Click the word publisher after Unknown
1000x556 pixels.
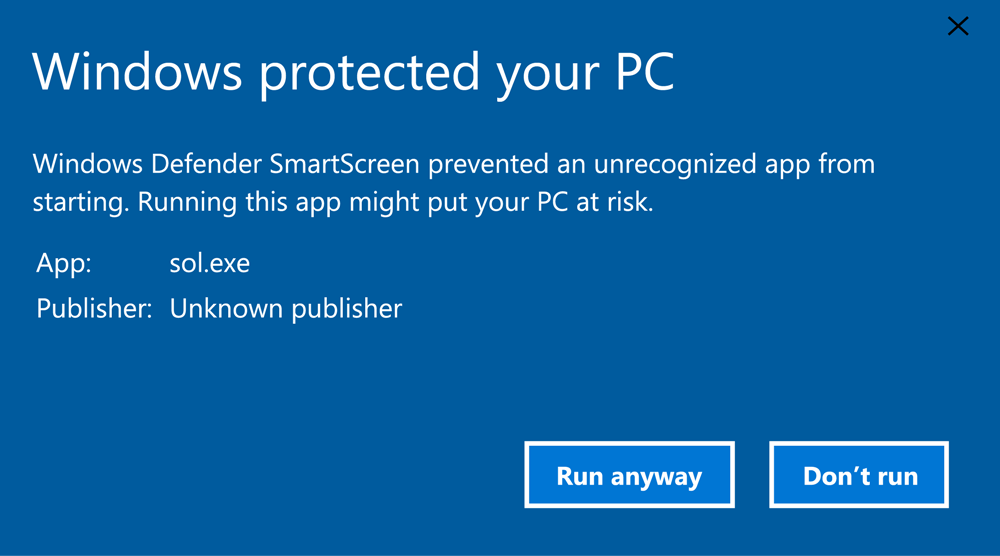[347, 309]
